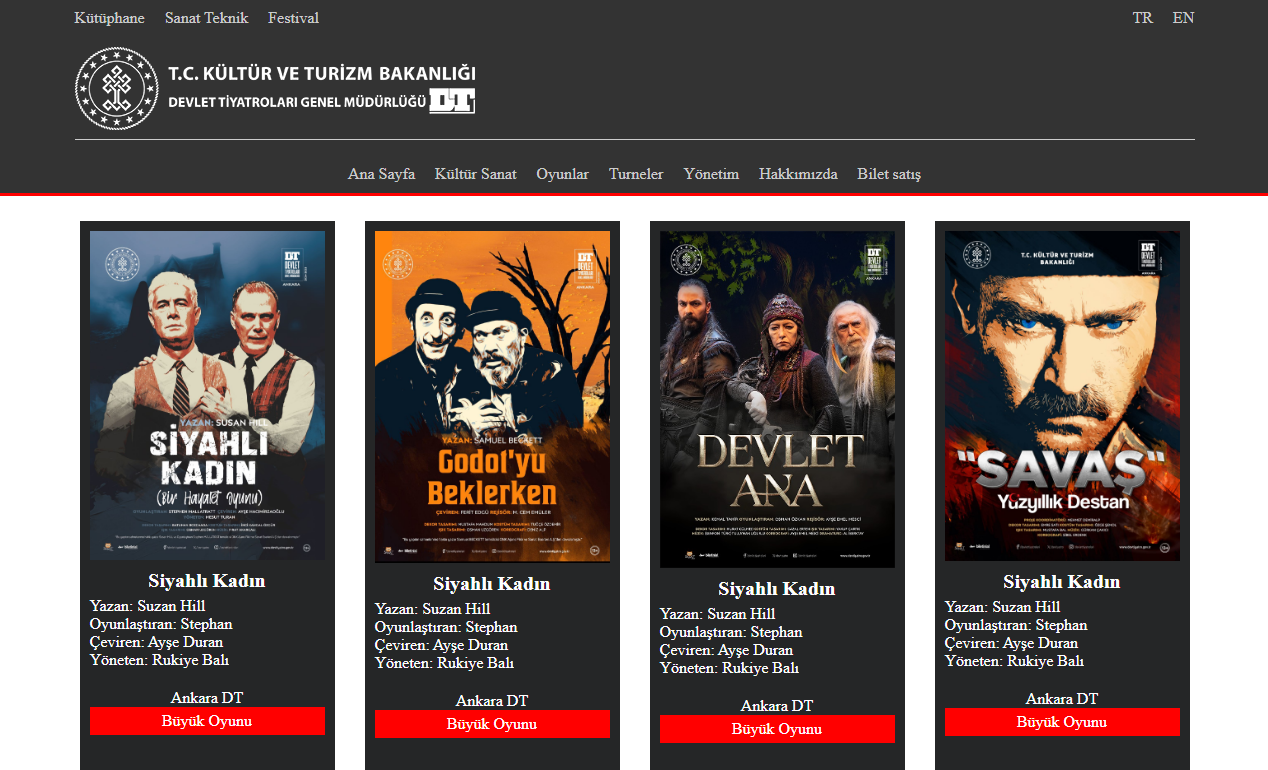Switch the site language to EN

(1183, 18)
